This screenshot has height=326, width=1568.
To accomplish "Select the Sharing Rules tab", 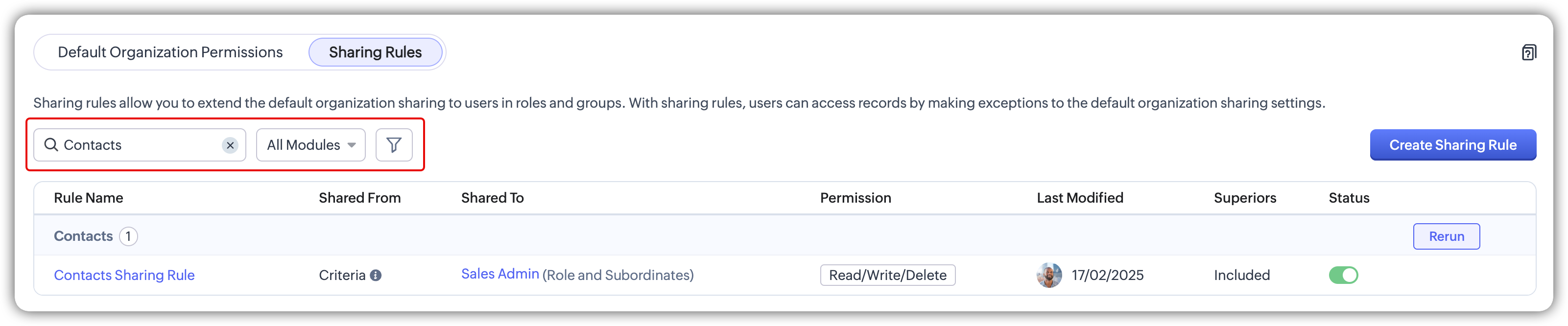I will pyautogui.click(x=375, y=52).
